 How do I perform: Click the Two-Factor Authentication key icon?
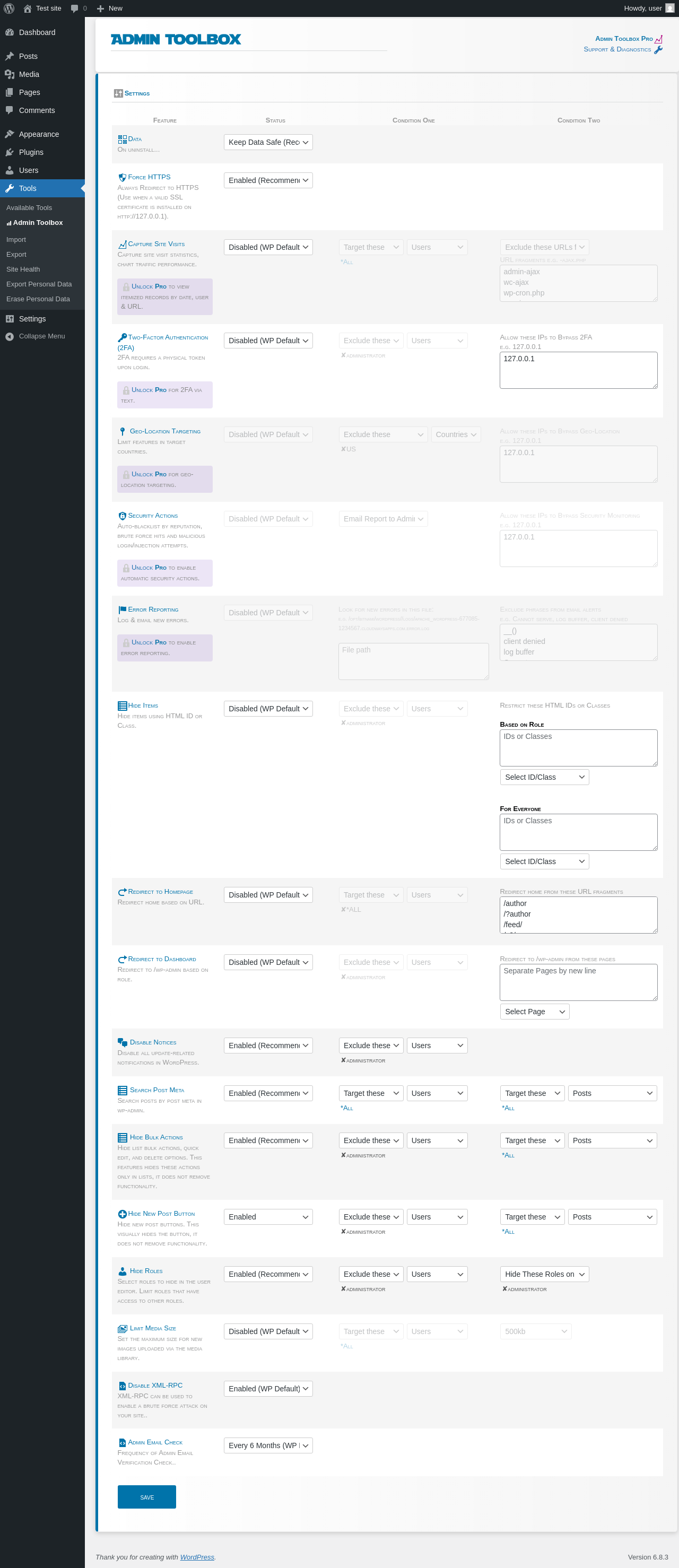(x=123, y=337)
